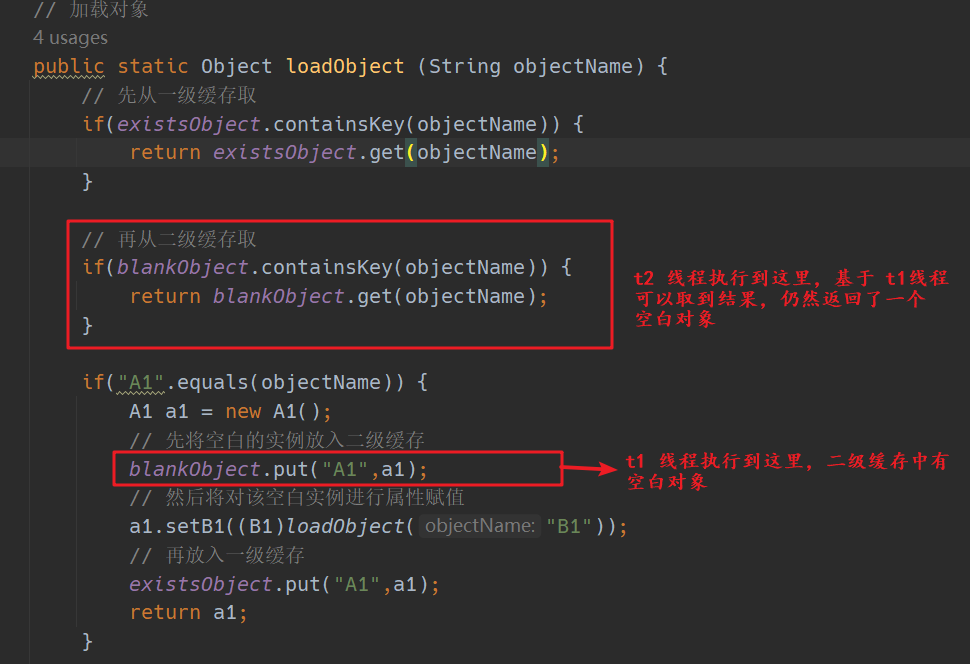Click the "B1" string literal argument
970x664 pixels.
pos(569,526)
